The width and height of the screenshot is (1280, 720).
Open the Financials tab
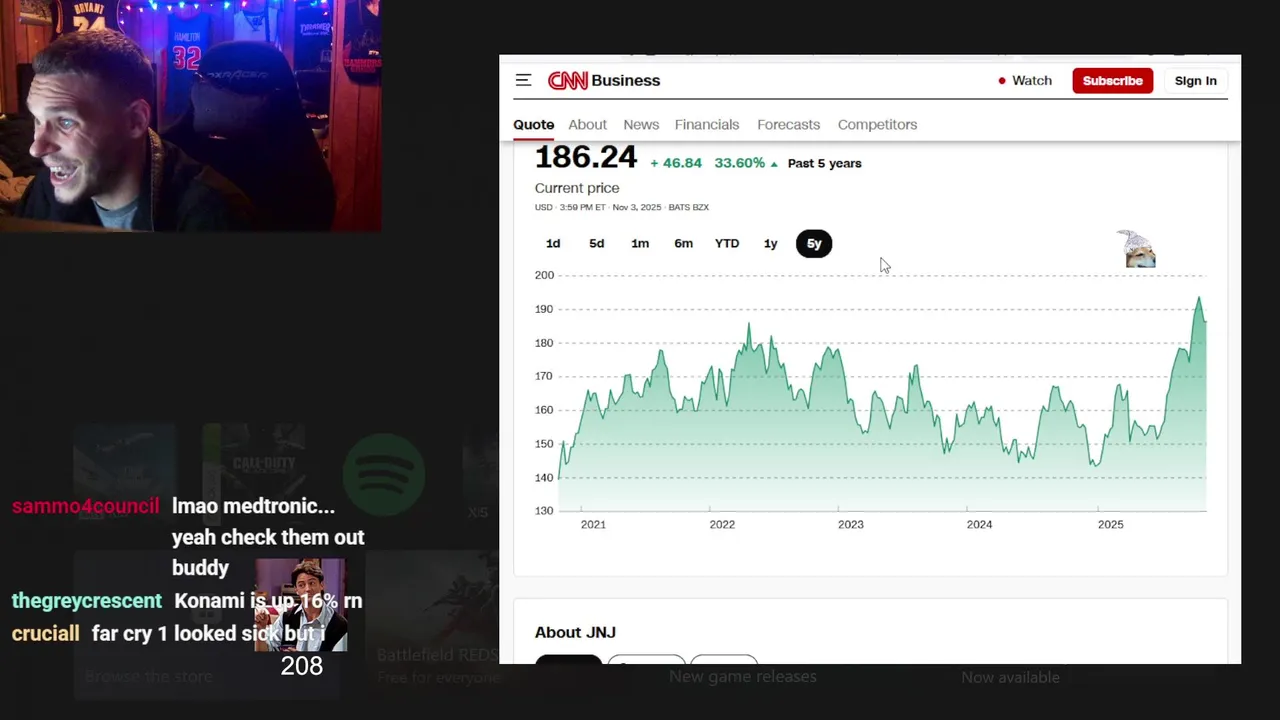click(x=707, y=125)
